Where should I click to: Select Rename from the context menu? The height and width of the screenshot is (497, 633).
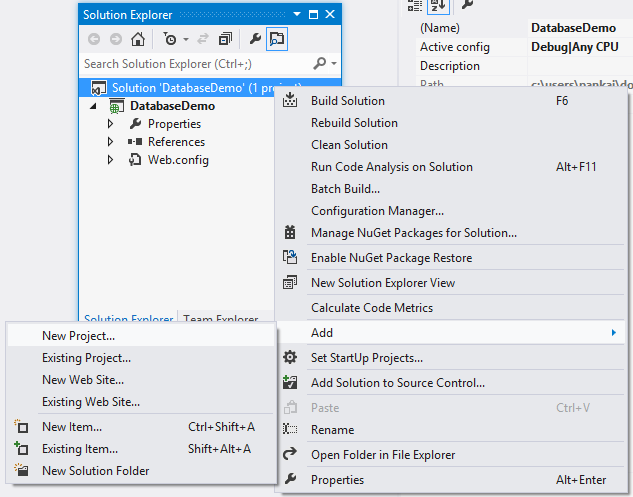point(451,430)
